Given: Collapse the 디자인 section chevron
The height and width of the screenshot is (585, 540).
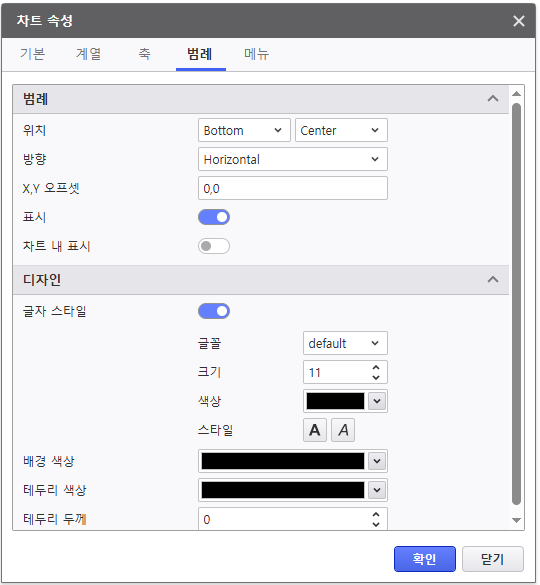Looking at the screenshot, I should click(493, 279).
